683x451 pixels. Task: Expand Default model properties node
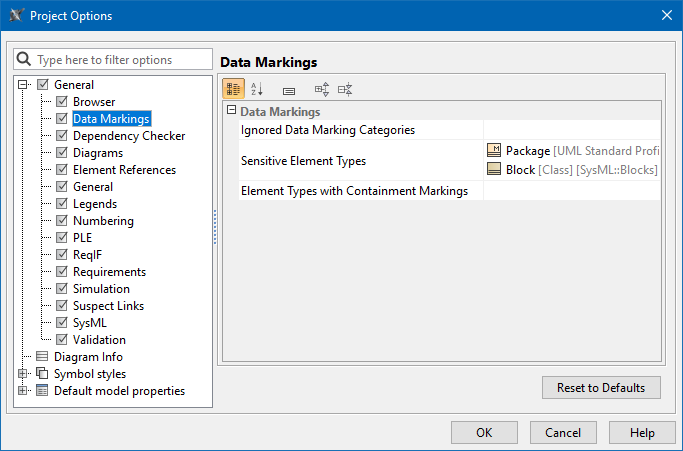(23, 391)
